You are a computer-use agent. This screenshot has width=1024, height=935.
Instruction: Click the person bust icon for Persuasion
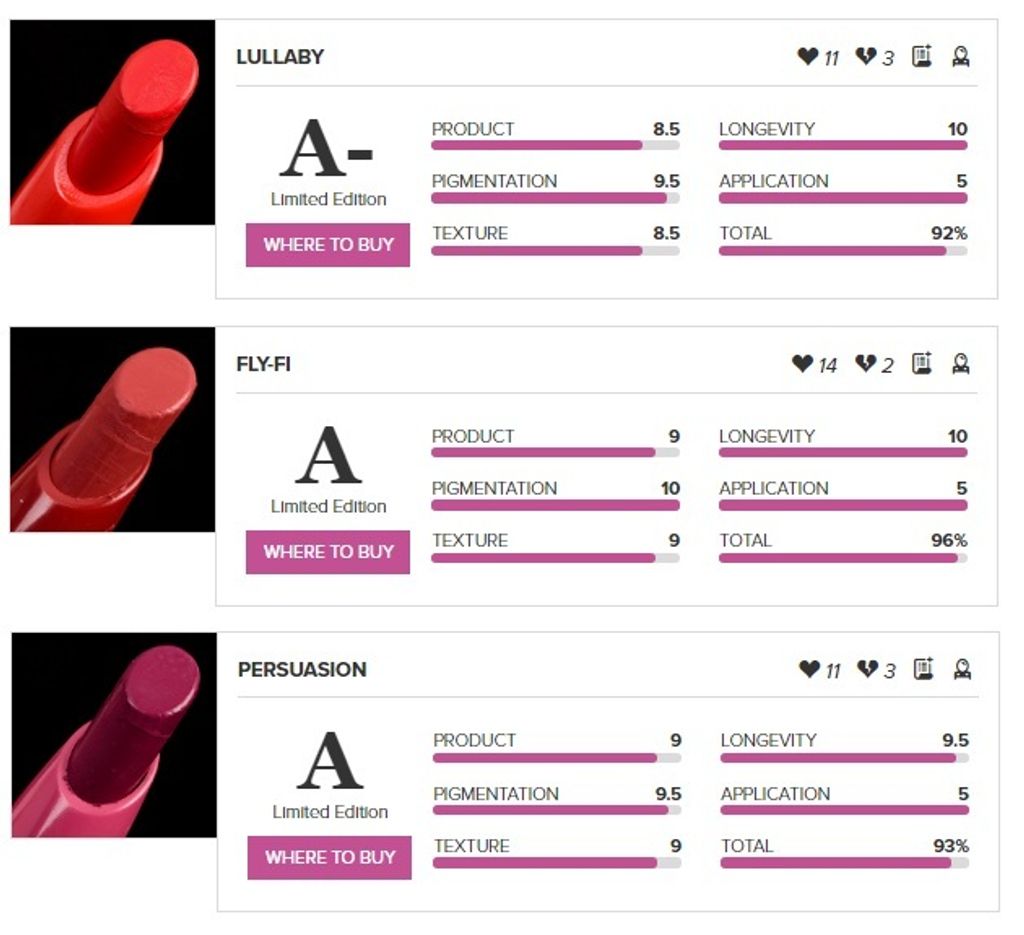point(962,669)
